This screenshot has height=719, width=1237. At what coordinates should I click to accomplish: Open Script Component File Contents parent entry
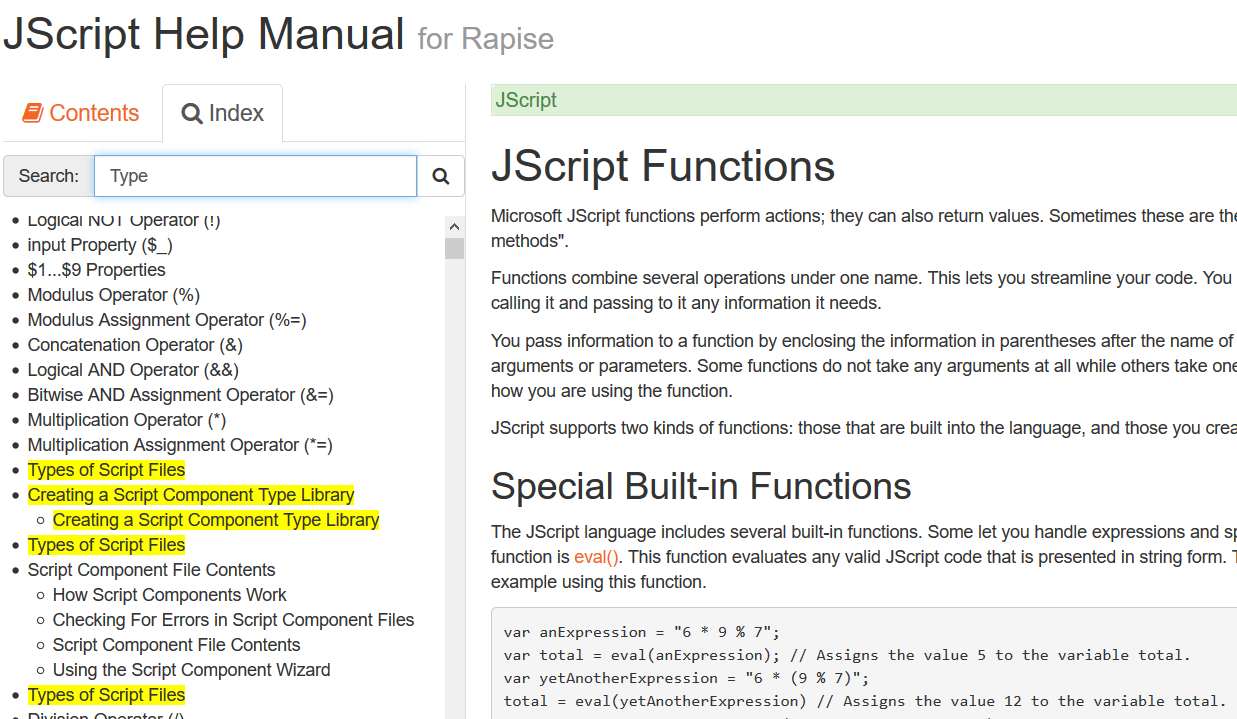point(151,570)
